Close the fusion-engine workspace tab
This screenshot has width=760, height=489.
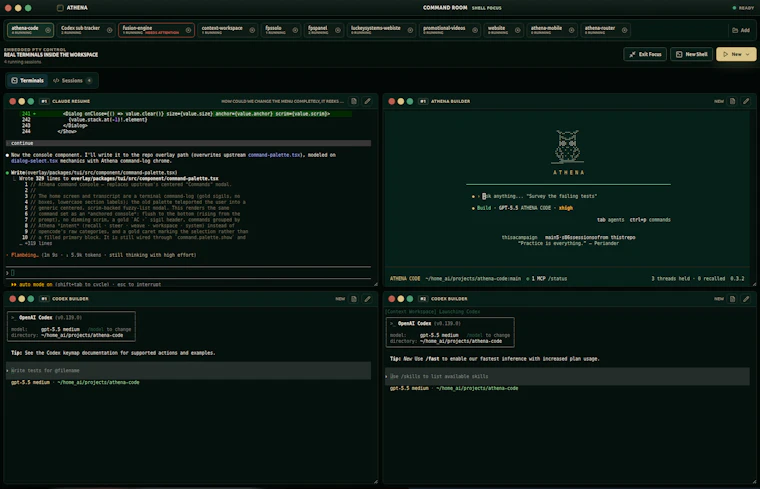(188, 30)
